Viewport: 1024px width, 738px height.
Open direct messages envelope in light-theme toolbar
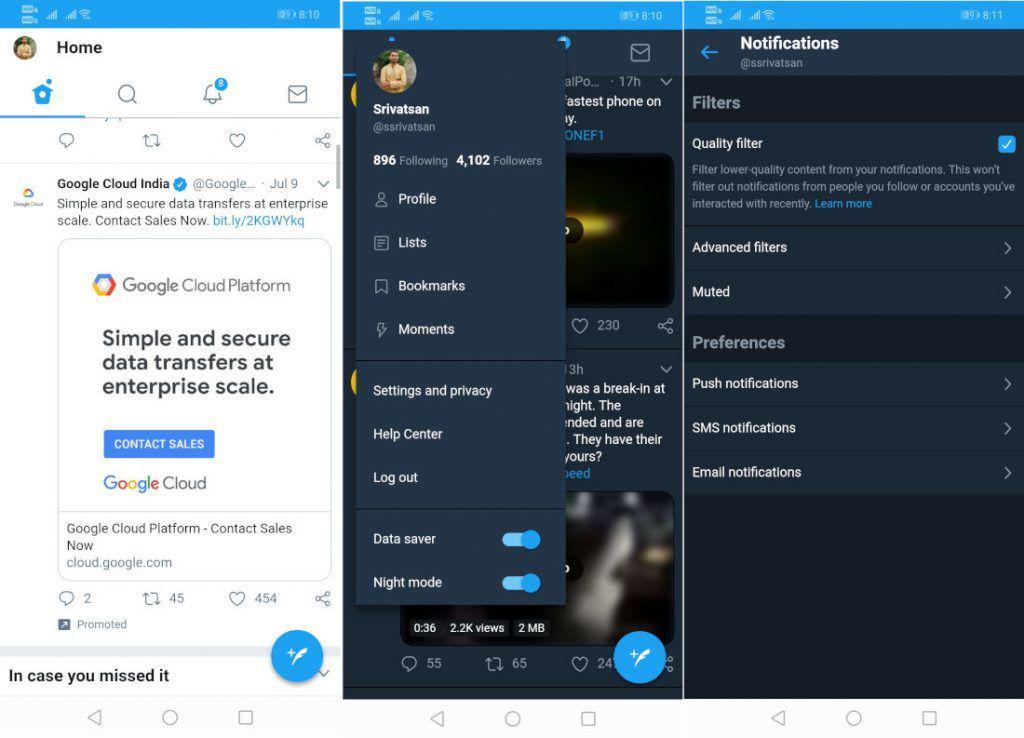tap(298, 94)
